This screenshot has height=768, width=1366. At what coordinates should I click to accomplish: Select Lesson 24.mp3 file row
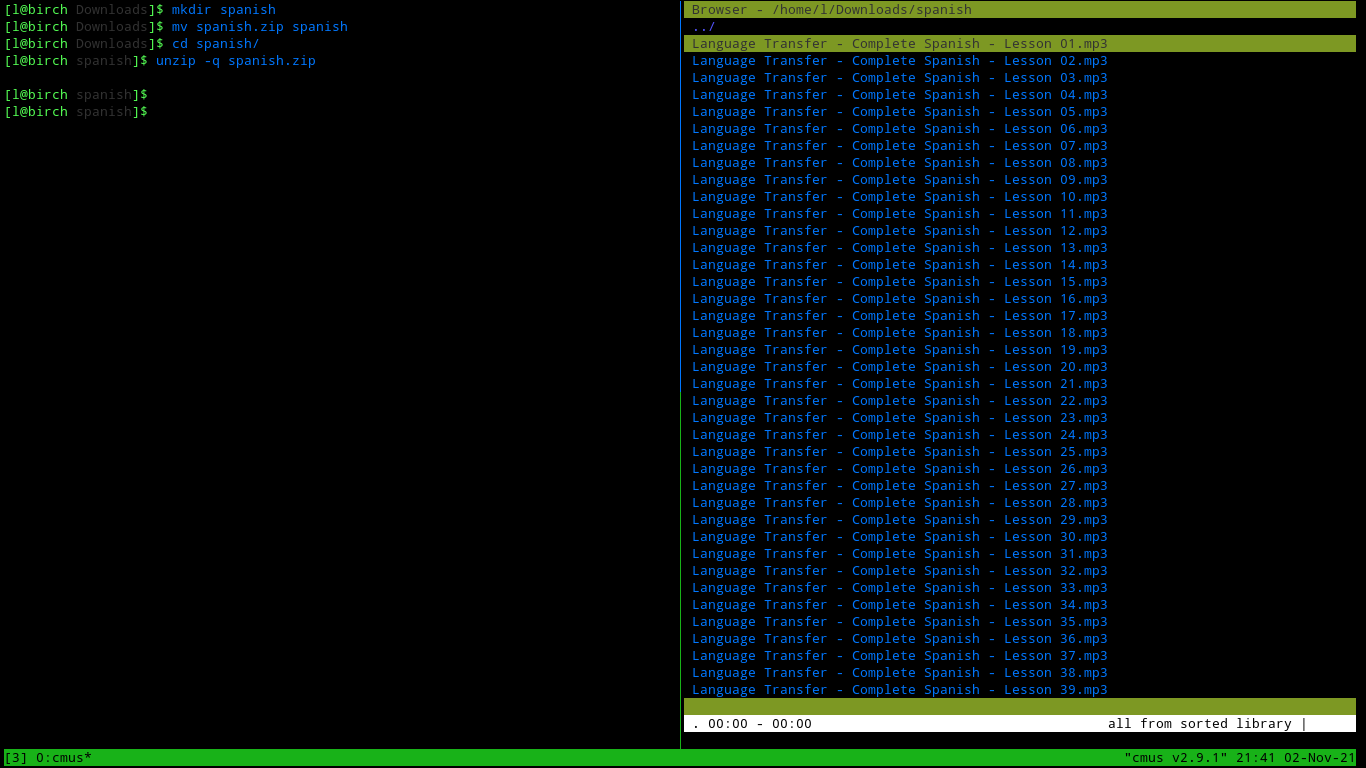click(1020, 434)
